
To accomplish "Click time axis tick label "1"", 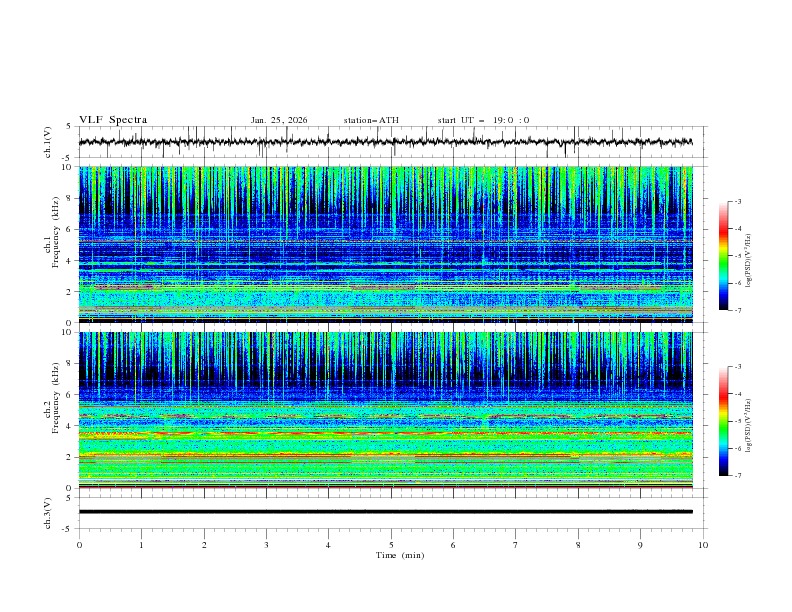I will click(141, 545).
